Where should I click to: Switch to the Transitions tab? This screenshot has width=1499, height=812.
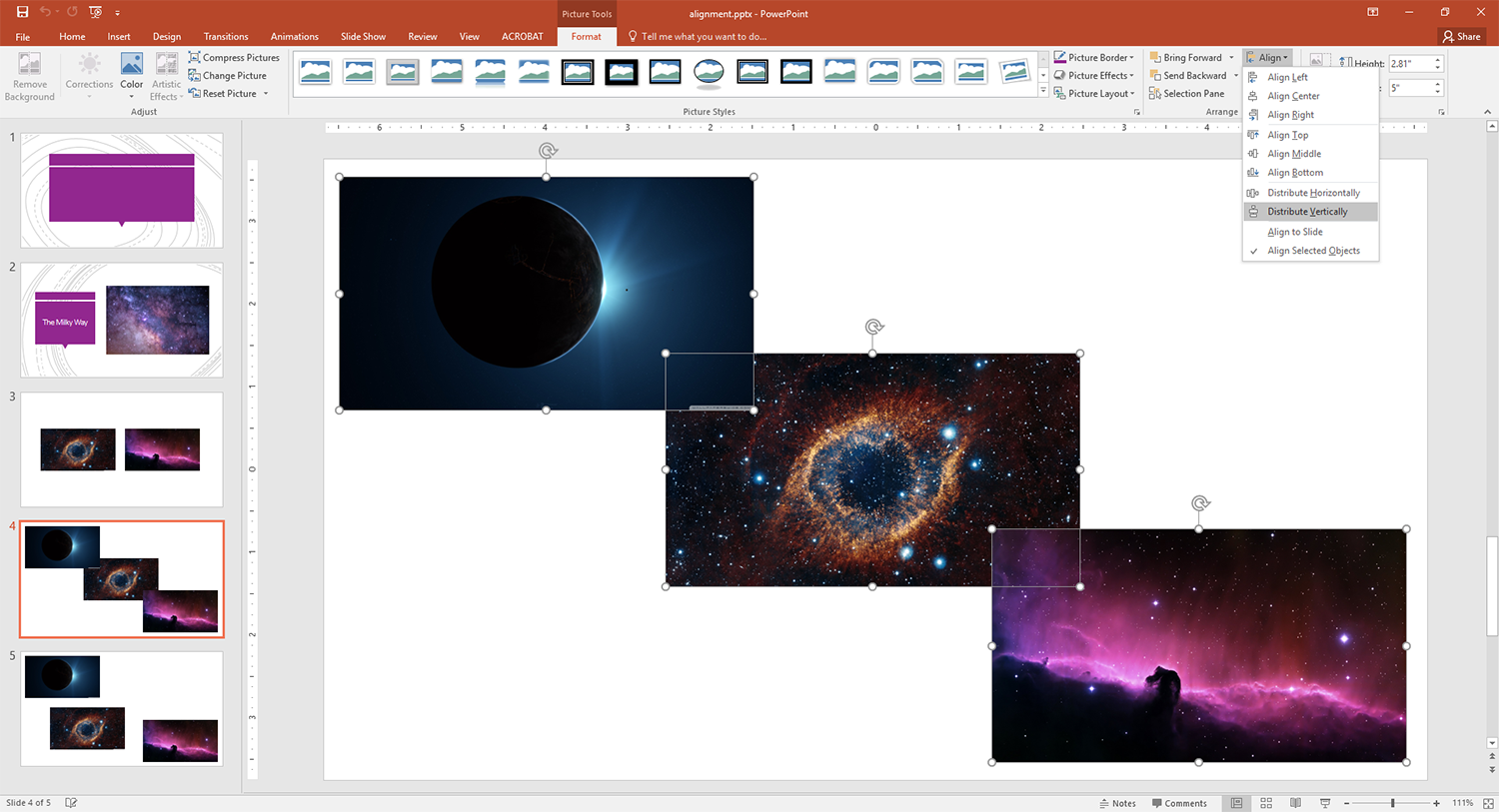tap(226, 37)
